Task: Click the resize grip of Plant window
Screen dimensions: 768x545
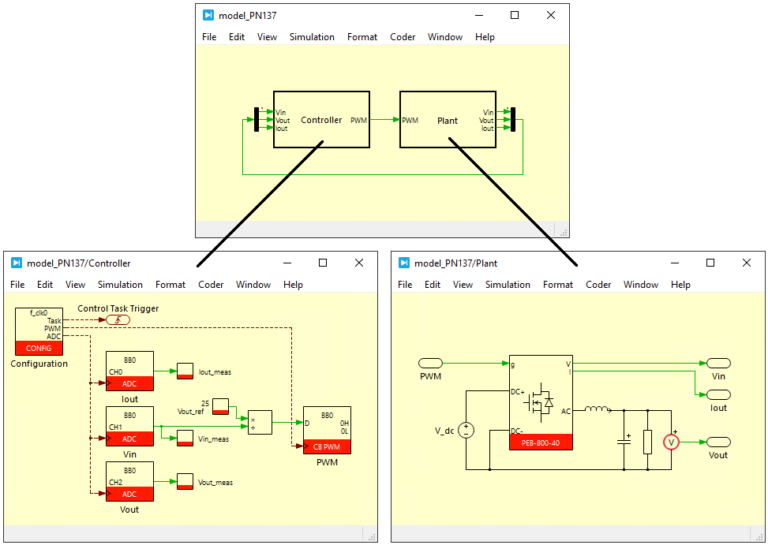Action: coord(759,535)
